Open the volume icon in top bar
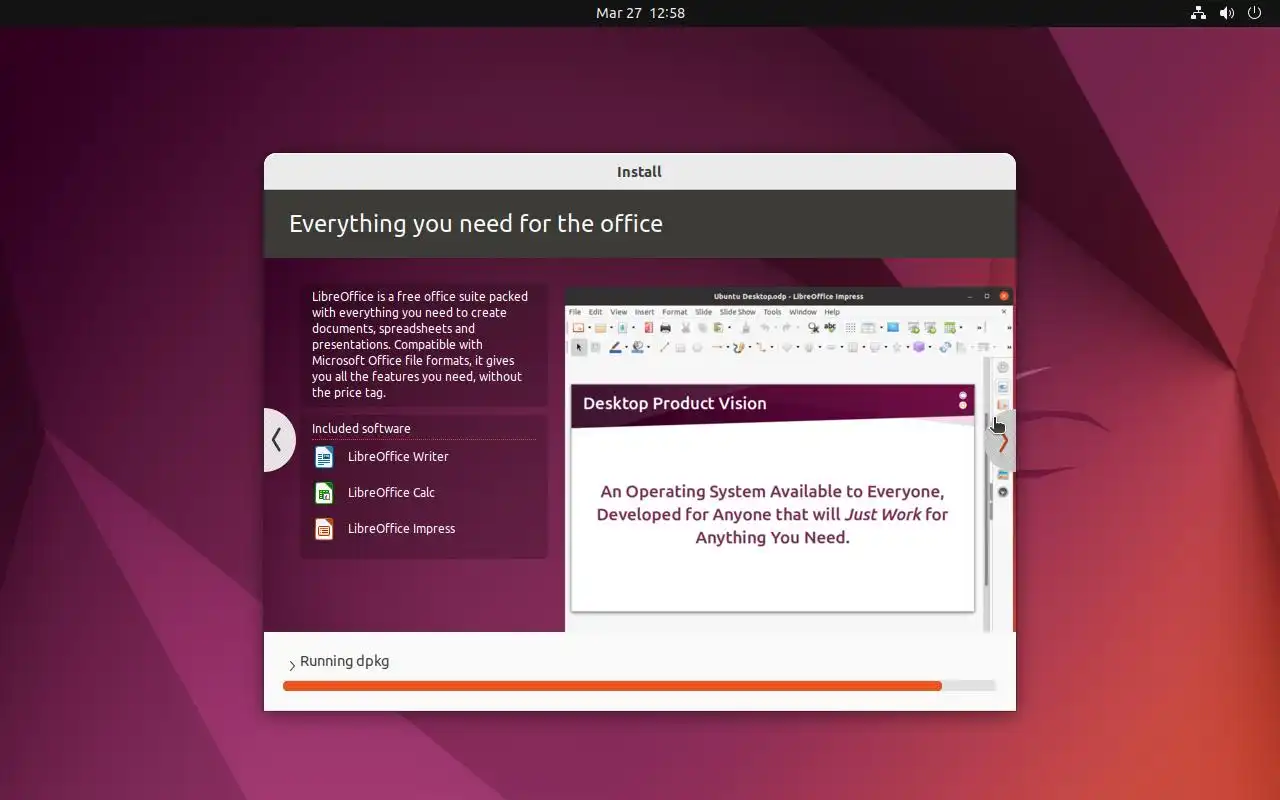The width and height of the screenshot is (1280, 800). [1227, 13]
